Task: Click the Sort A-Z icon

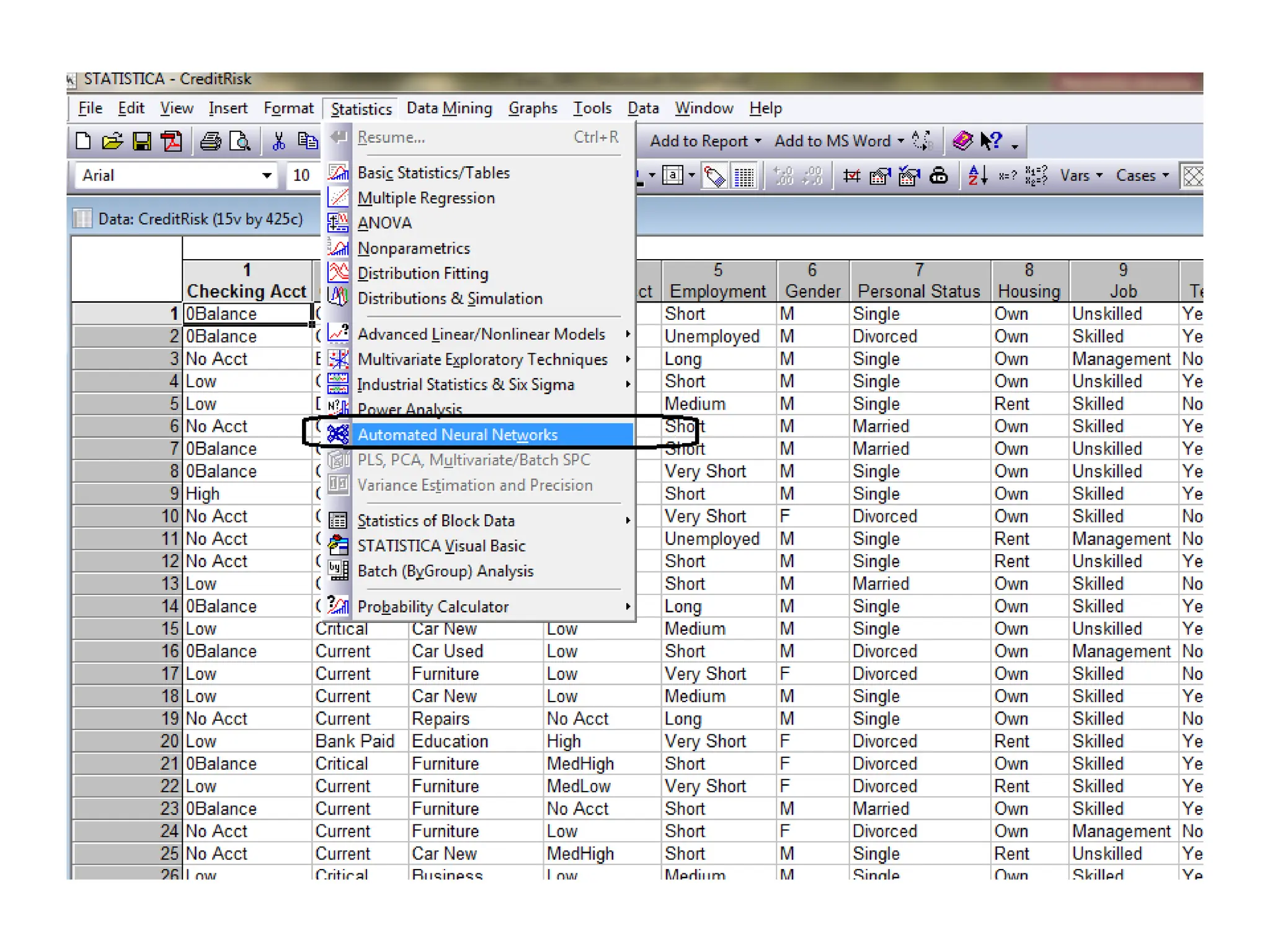Action: click(x=977, y=176)
